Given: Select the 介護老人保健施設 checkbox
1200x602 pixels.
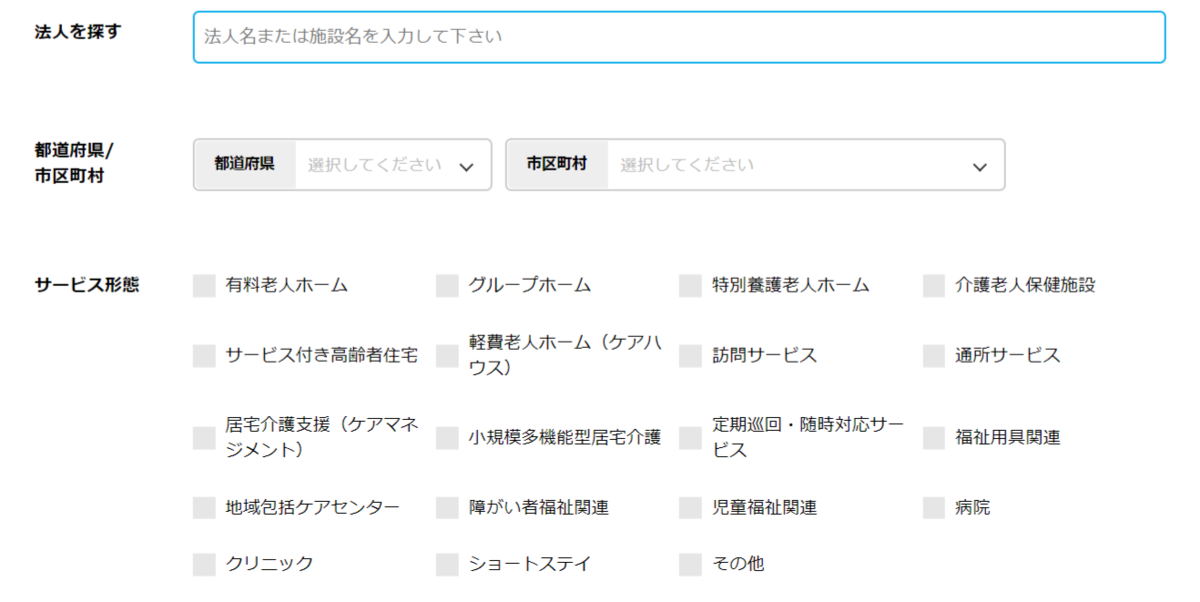Looking at the screenshot, I should (934, 286).
